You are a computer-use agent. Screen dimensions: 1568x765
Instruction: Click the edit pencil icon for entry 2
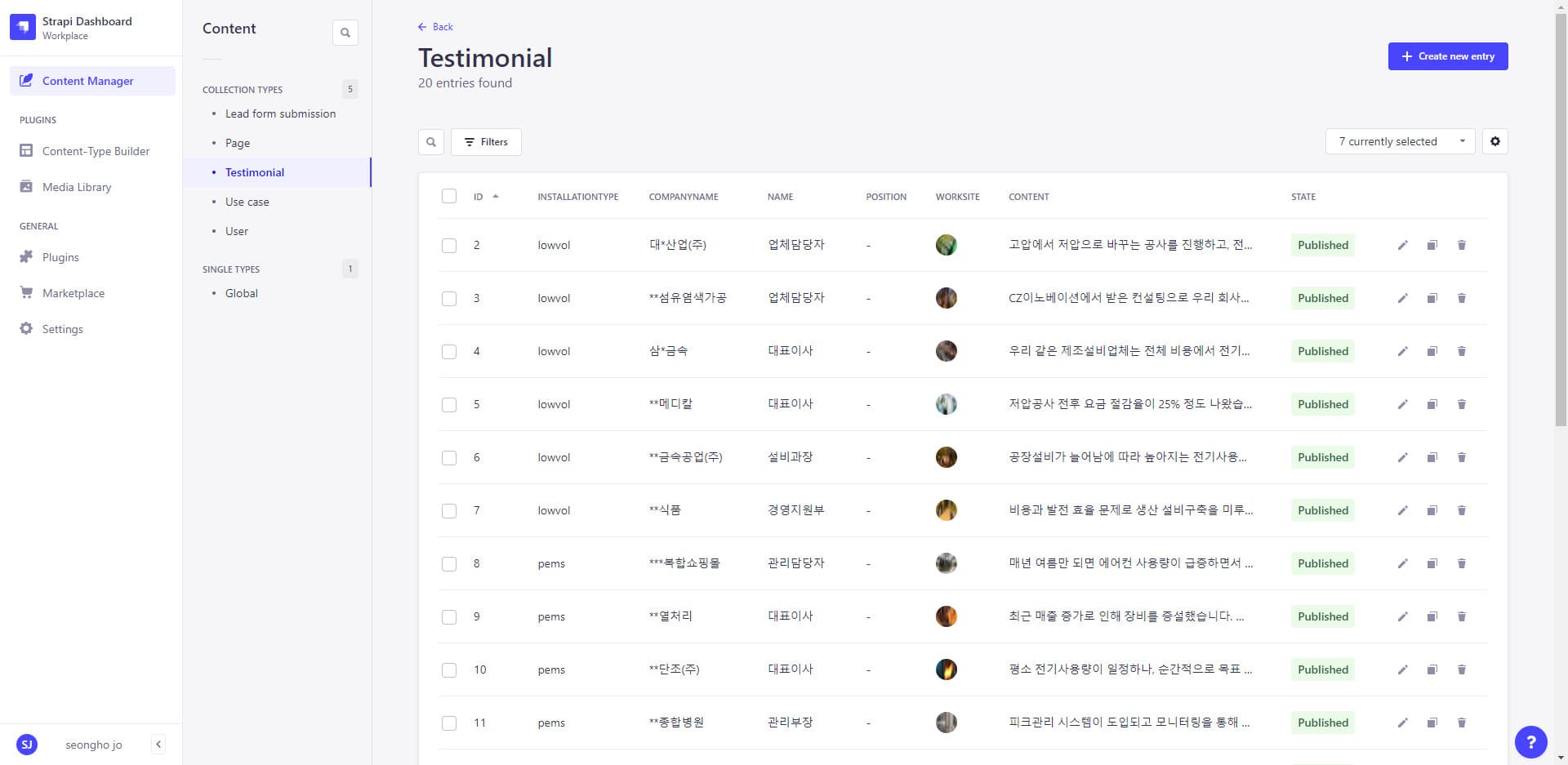click(1402, 245)
